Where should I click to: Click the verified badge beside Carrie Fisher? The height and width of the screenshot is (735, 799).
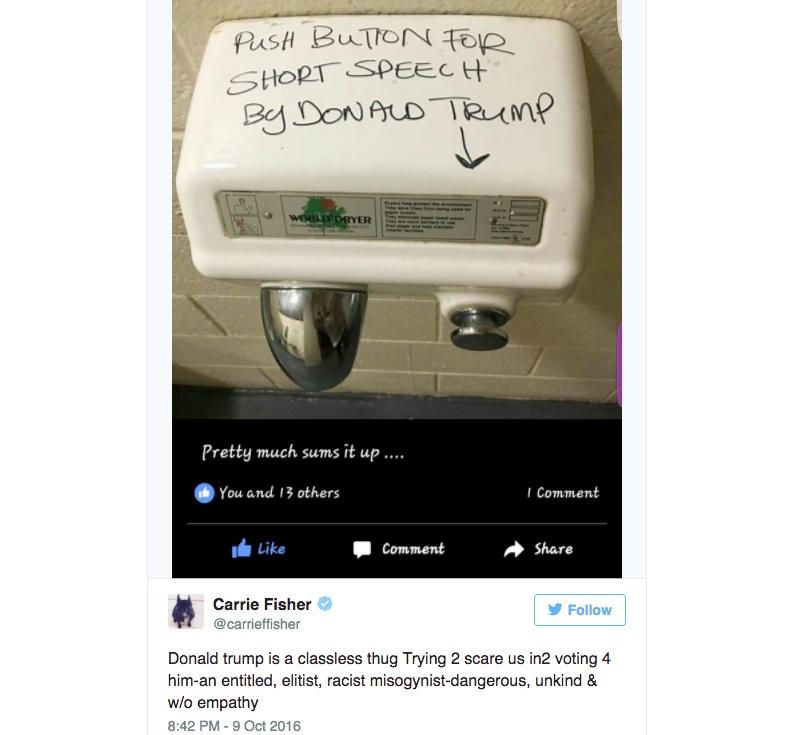tap(325, 604)
